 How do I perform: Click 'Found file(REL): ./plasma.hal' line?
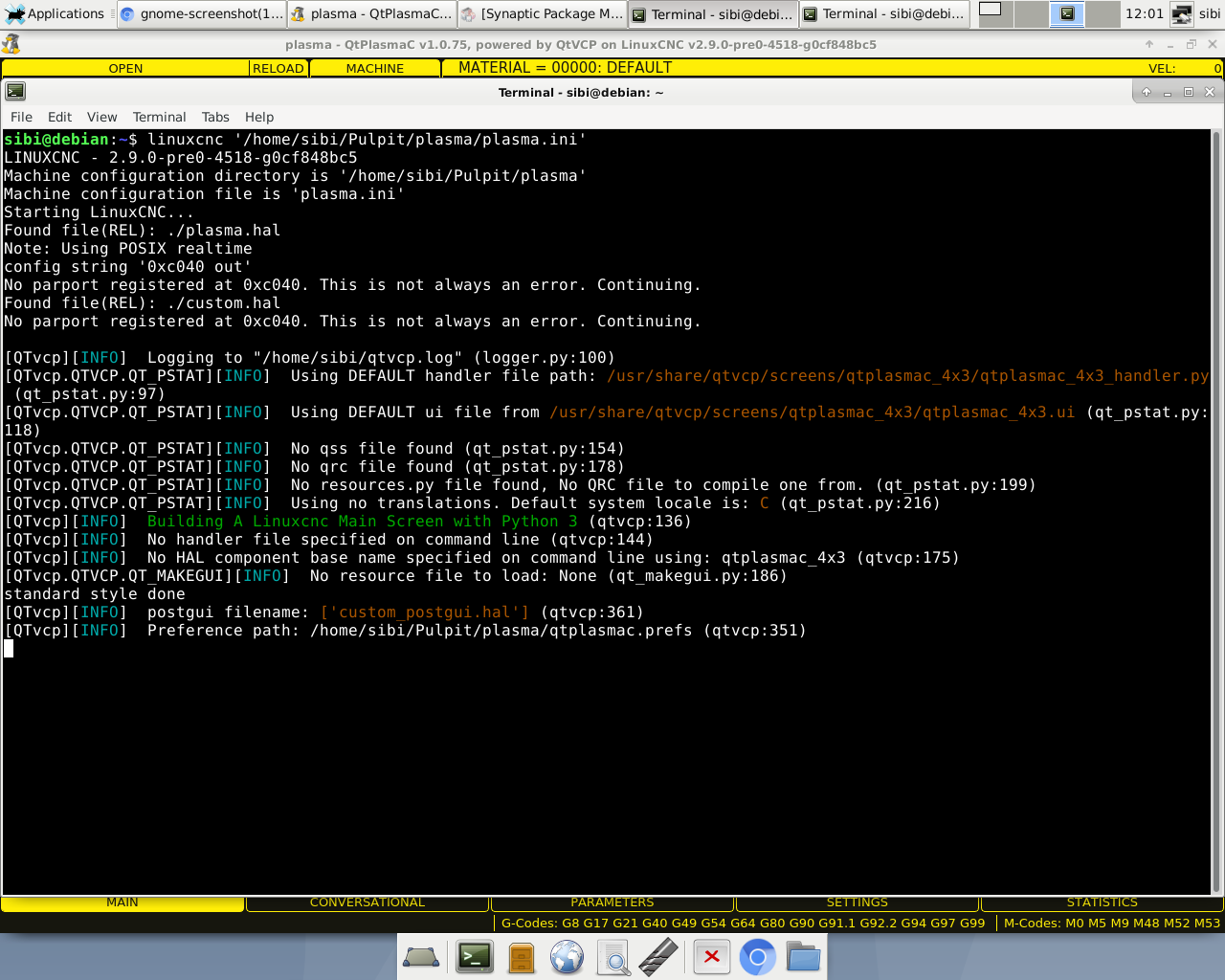pos(143,231)
